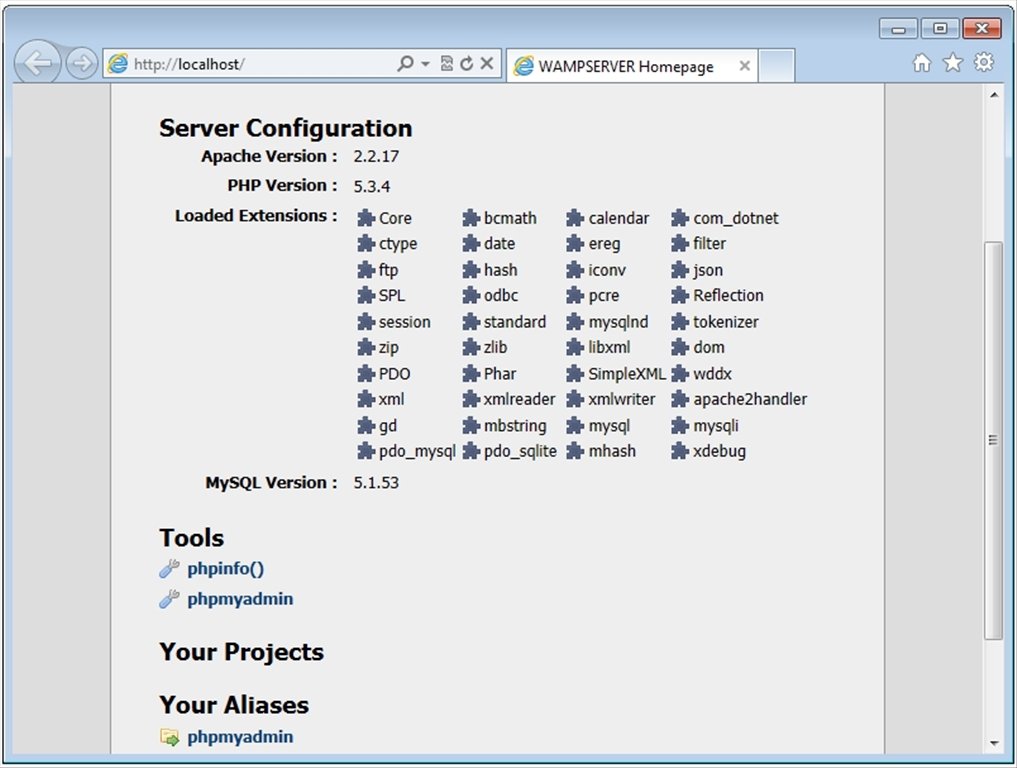Screen dimensions: 1017x768
Task: Click the xmlreader extension name
Action: coord(520,399)
